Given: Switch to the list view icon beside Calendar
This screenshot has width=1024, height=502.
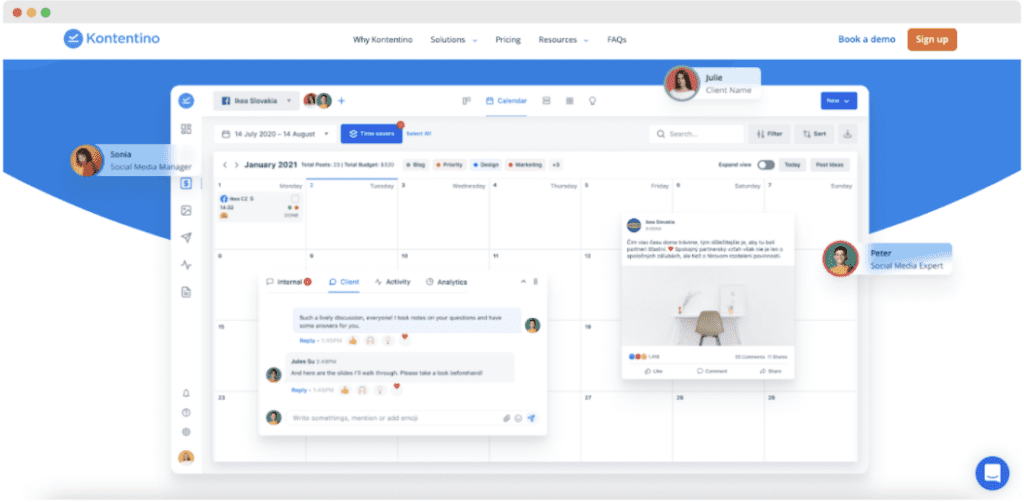Looking at the screenshot, I should tap(547, 101).
